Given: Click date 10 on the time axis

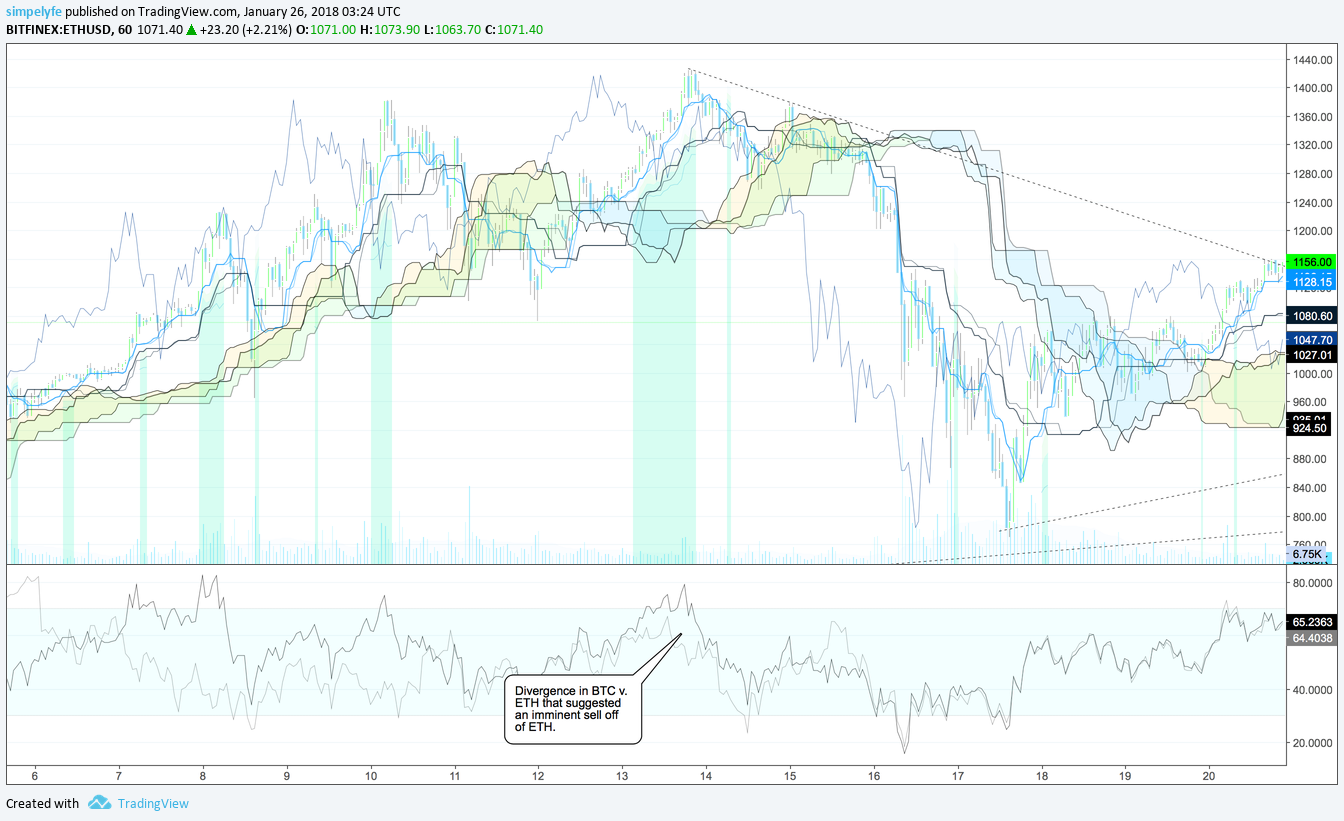Looking at the screenshot, I should 371,776.
